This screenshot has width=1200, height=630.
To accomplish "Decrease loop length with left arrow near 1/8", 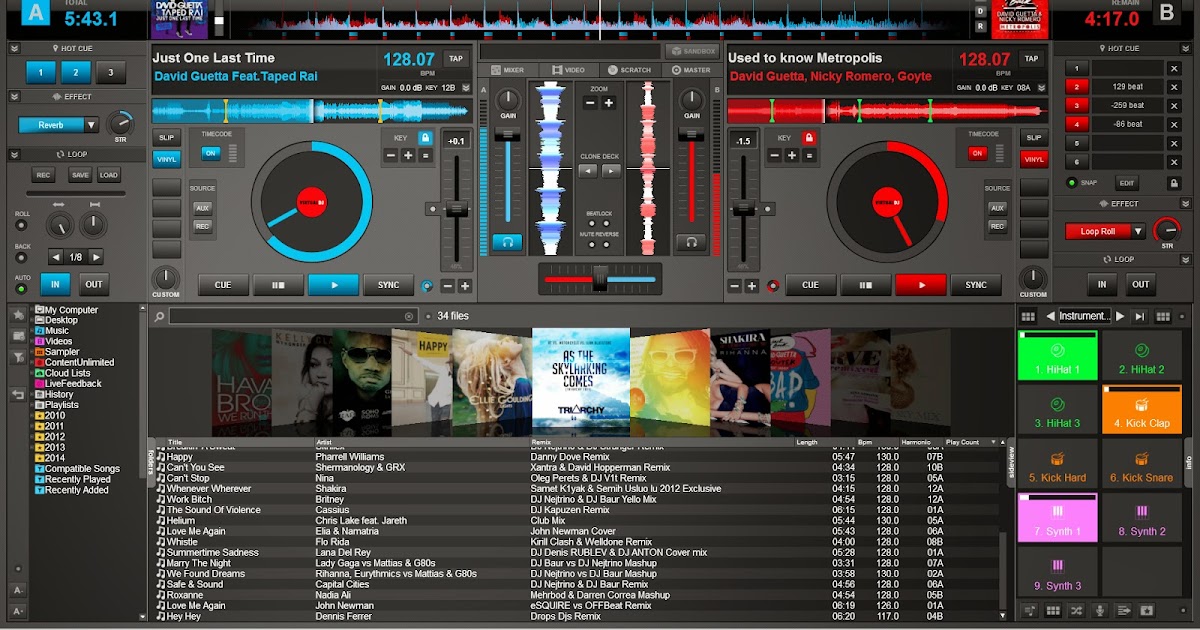I will tap(56, 257).
